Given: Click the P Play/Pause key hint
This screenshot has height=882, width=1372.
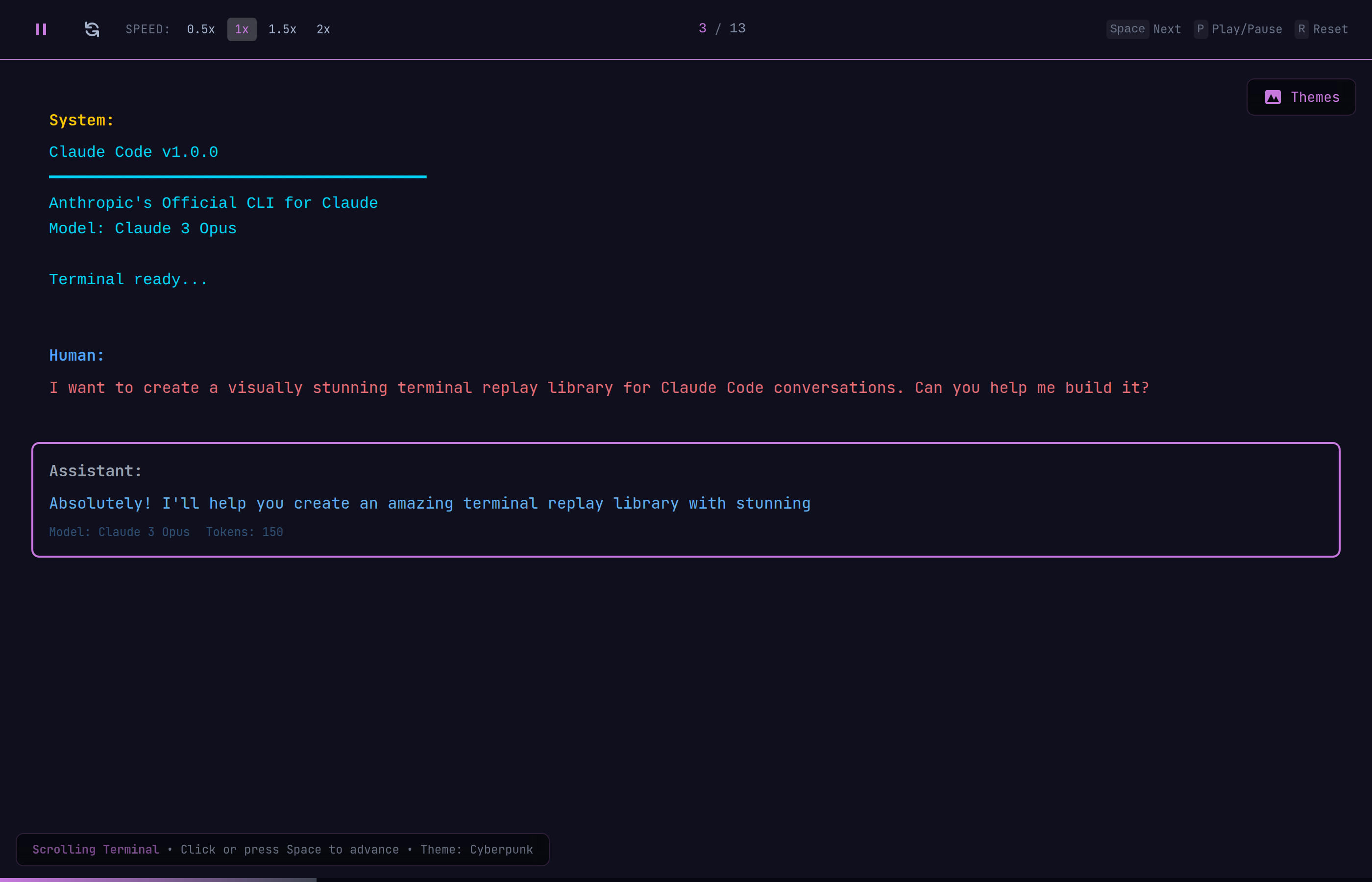Looking at the screenshot, I should tap(1237, 29).
